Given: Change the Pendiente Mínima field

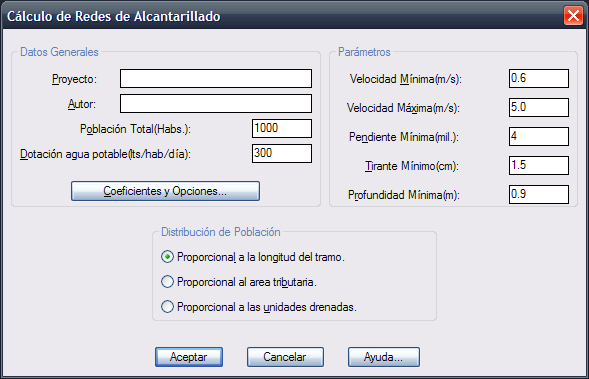Looking at the screenshot, I should click(x=539, y=136).
